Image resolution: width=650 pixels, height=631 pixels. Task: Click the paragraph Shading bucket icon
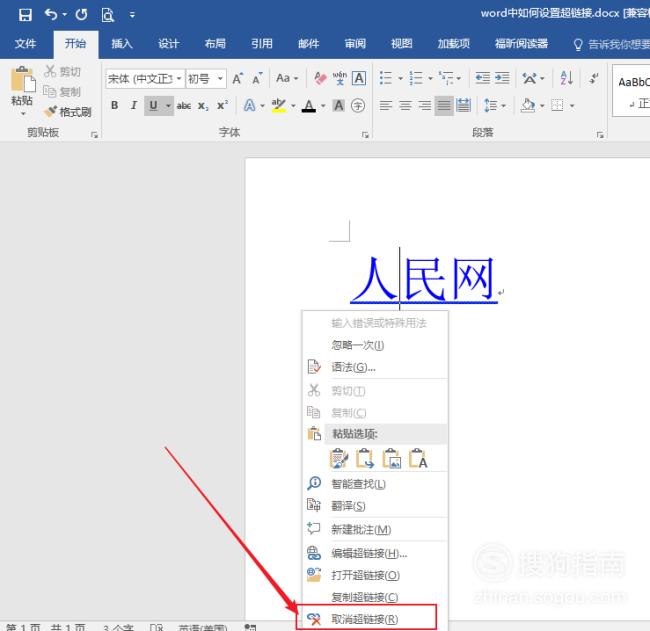click(x=528, y=105)
